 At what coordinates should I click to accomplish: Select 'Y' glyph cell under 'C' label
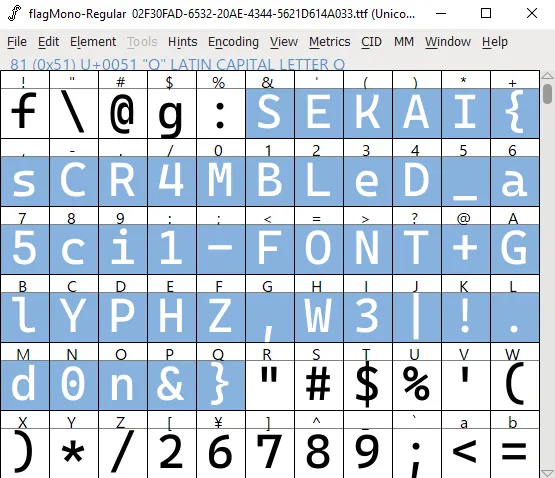74,317
